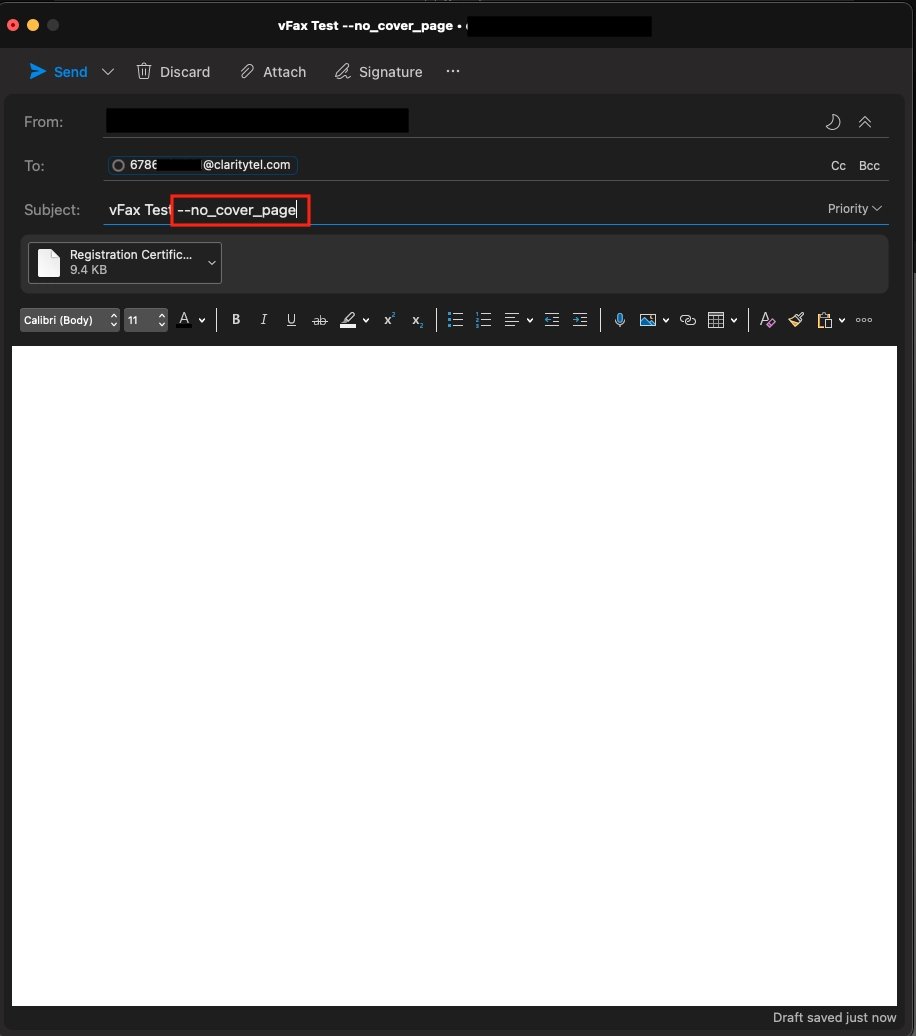Open the alignment dropdown arrow
The image size is (916, 1036).
point(529,320)
